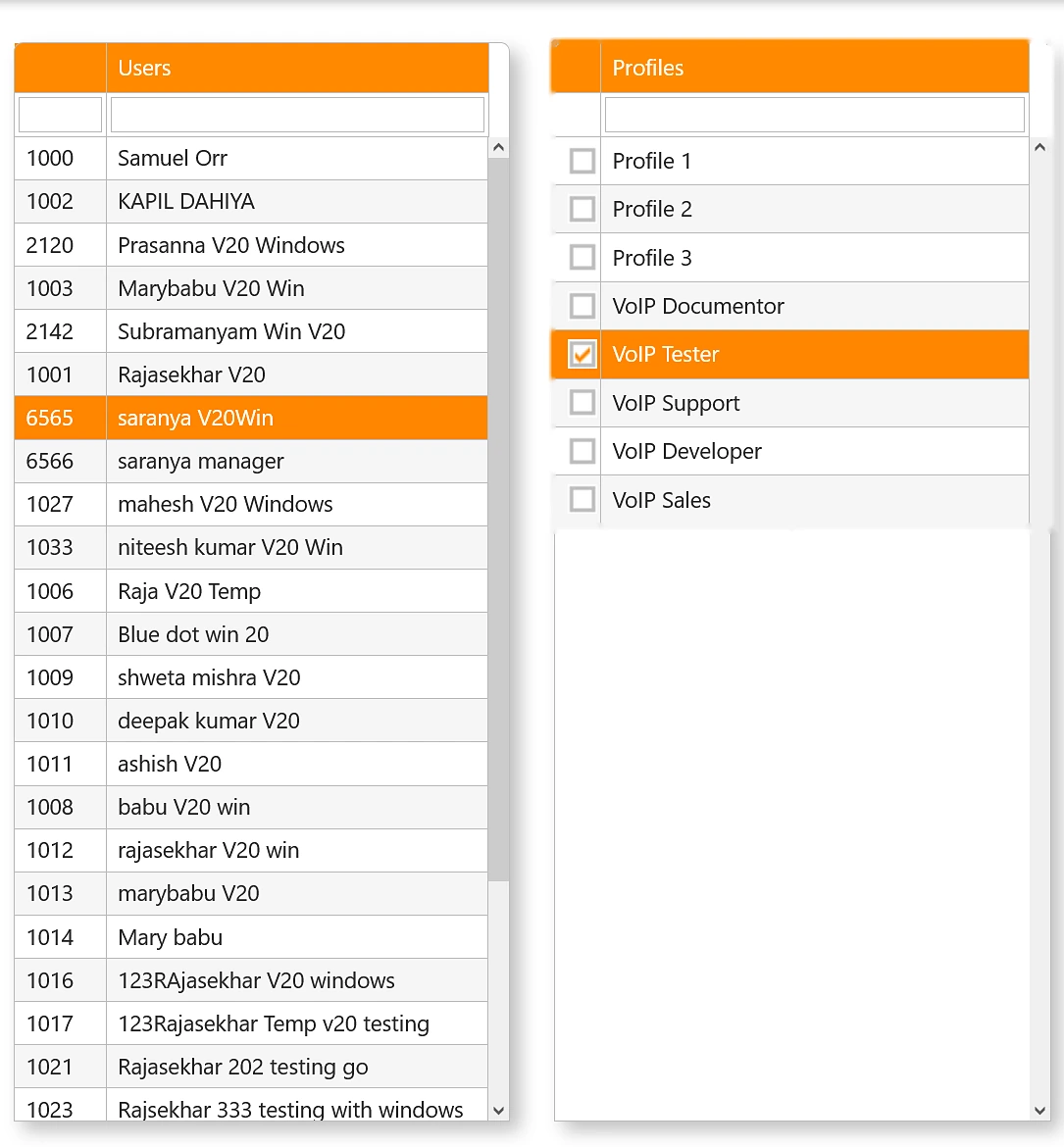This screenshot has height=1147, width=1064.
Task: Select rajasekhar V20 win user
Action: [251, 850]
